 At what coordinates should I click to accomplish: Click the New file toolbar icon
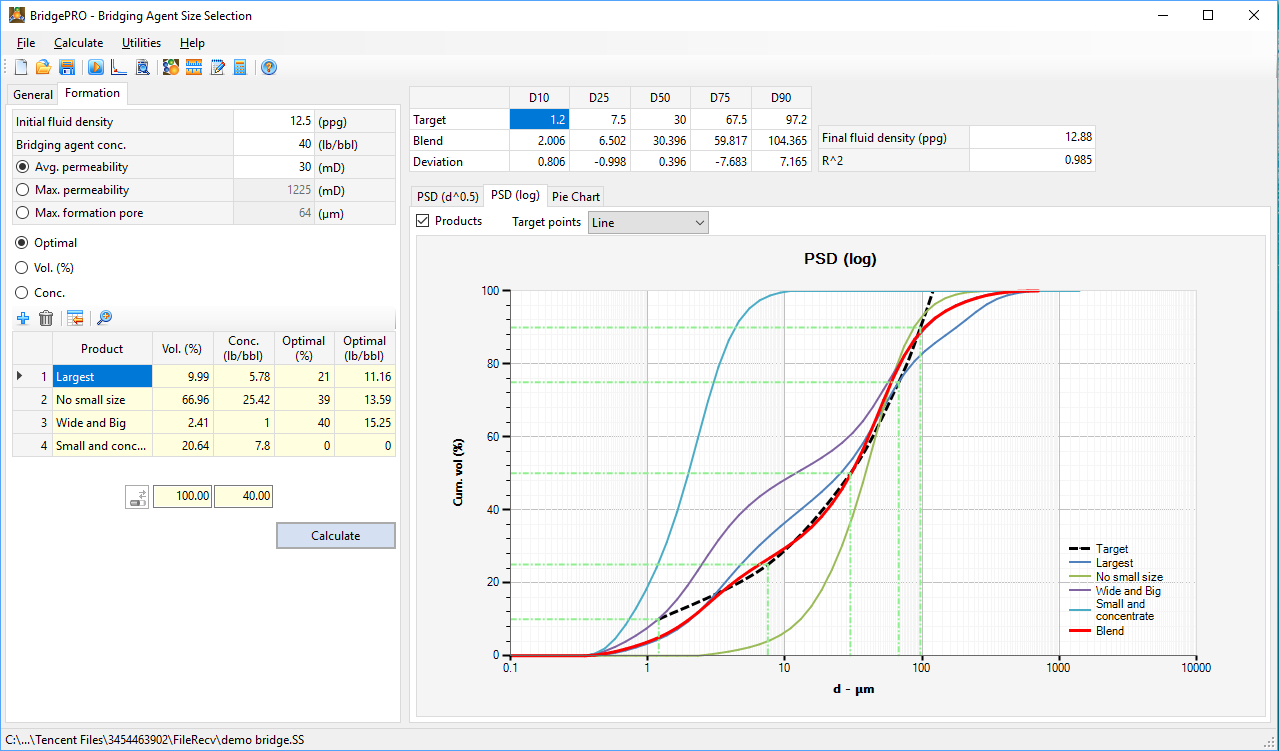coord(21,68)
